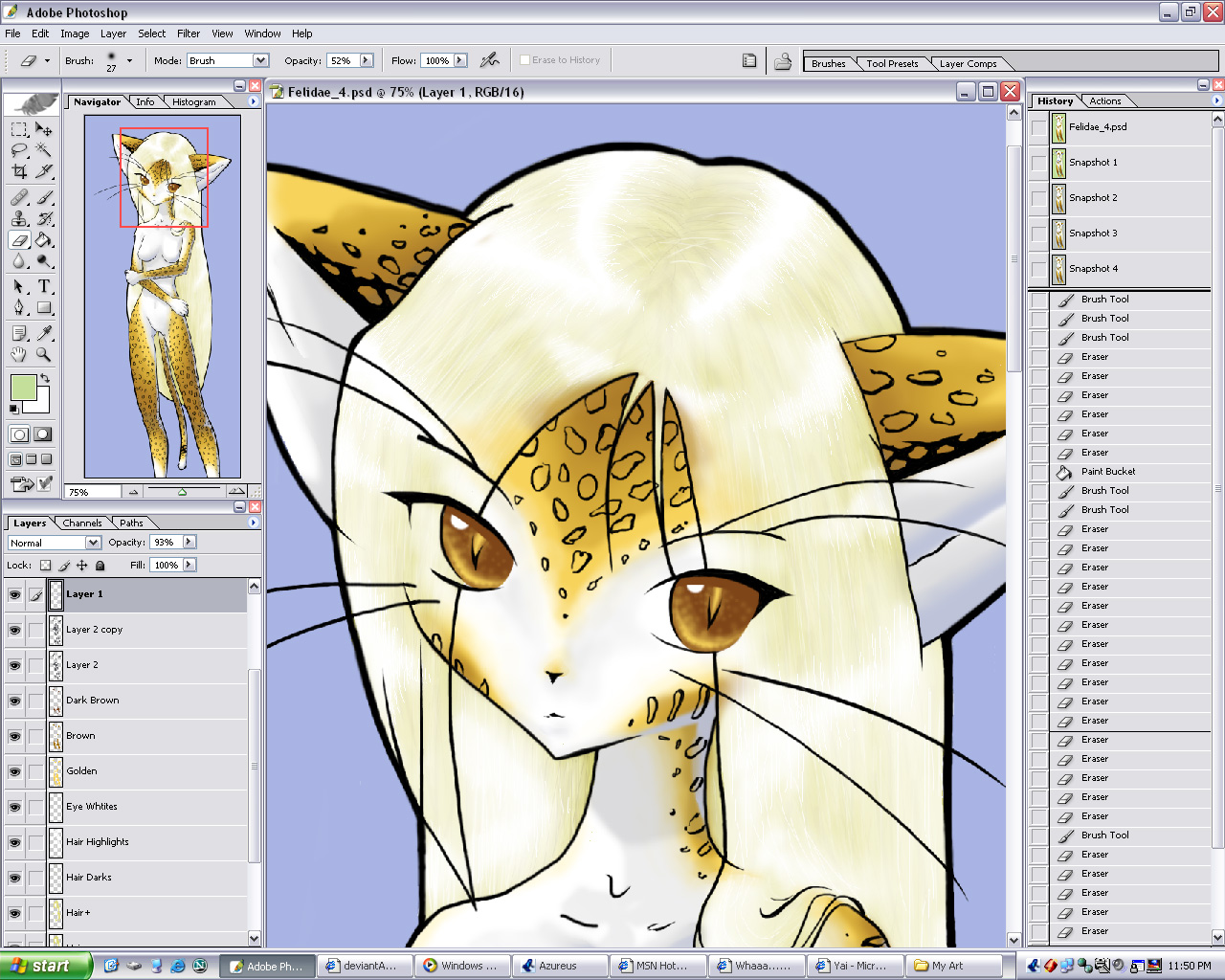Switch to the My Art taskbar button
The width and height of the screenshot is (1225, 980).
tap(955, 966)
